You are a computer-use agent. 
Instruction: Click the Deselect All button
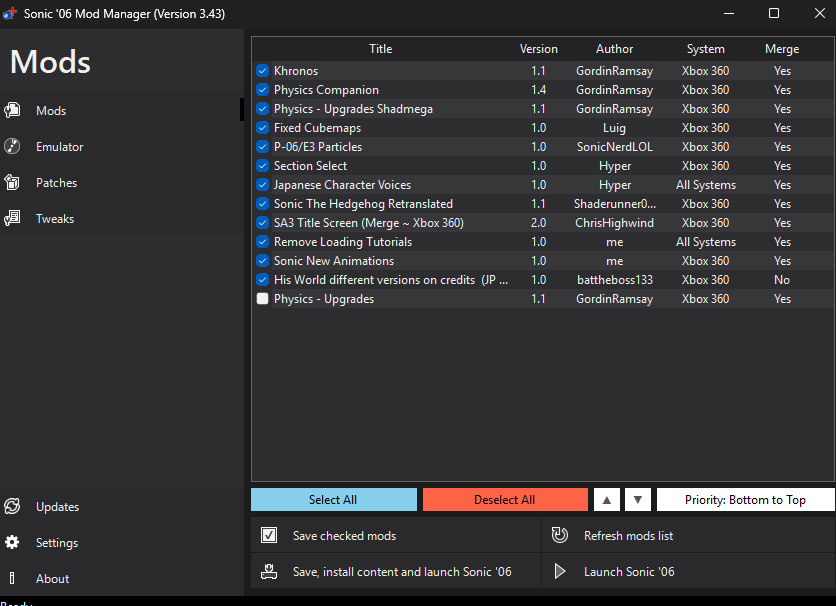[505, 500]
